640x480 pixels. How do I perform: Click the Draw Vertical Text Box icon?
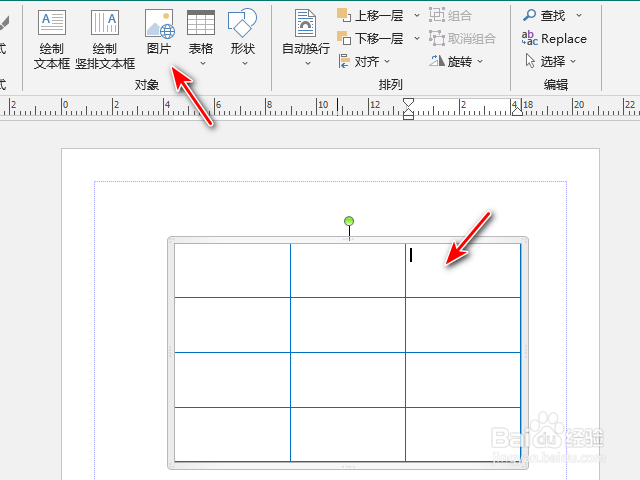104,22
